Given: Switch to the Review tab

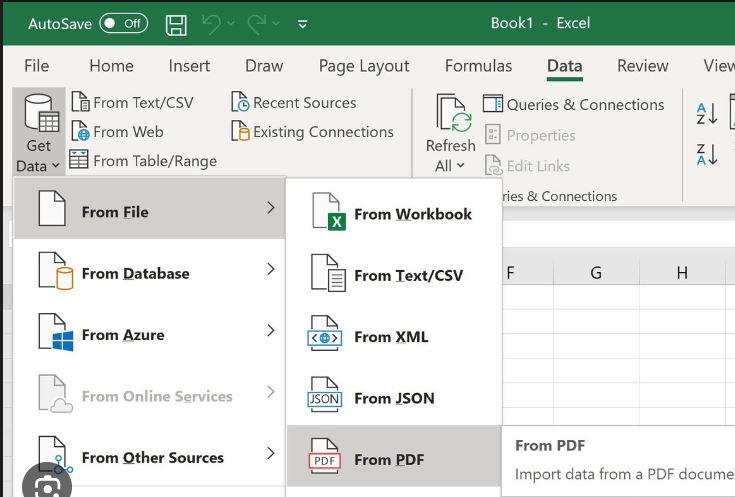Looking at the screenshot, I should click(642, 66).
